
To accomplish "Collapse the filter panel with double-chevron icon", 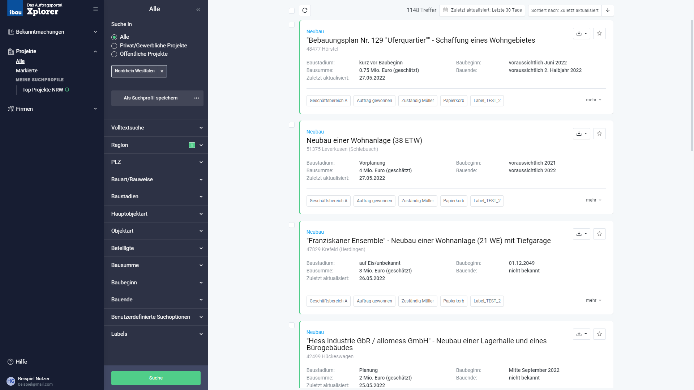I will [x=198, y=9].
